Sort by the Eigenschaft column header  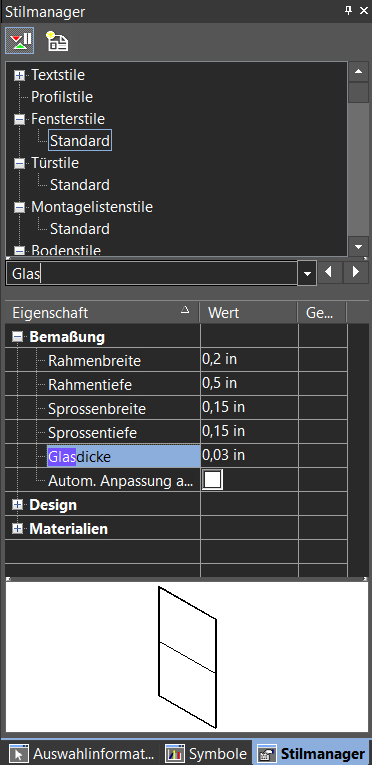(x=102, y=312)
